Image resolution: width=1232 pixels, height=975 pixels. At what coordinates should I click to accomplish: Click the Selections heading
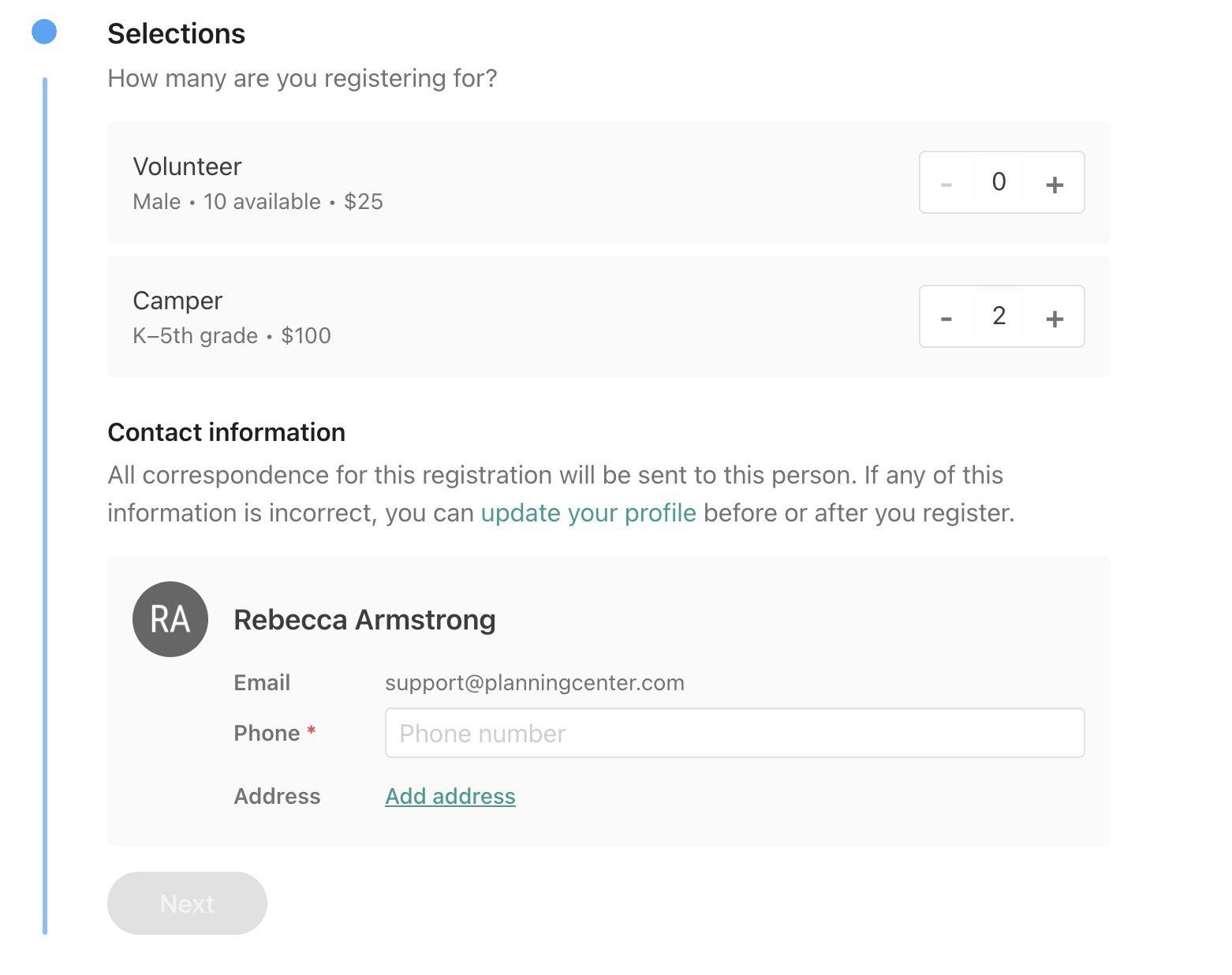pos(177,34)
